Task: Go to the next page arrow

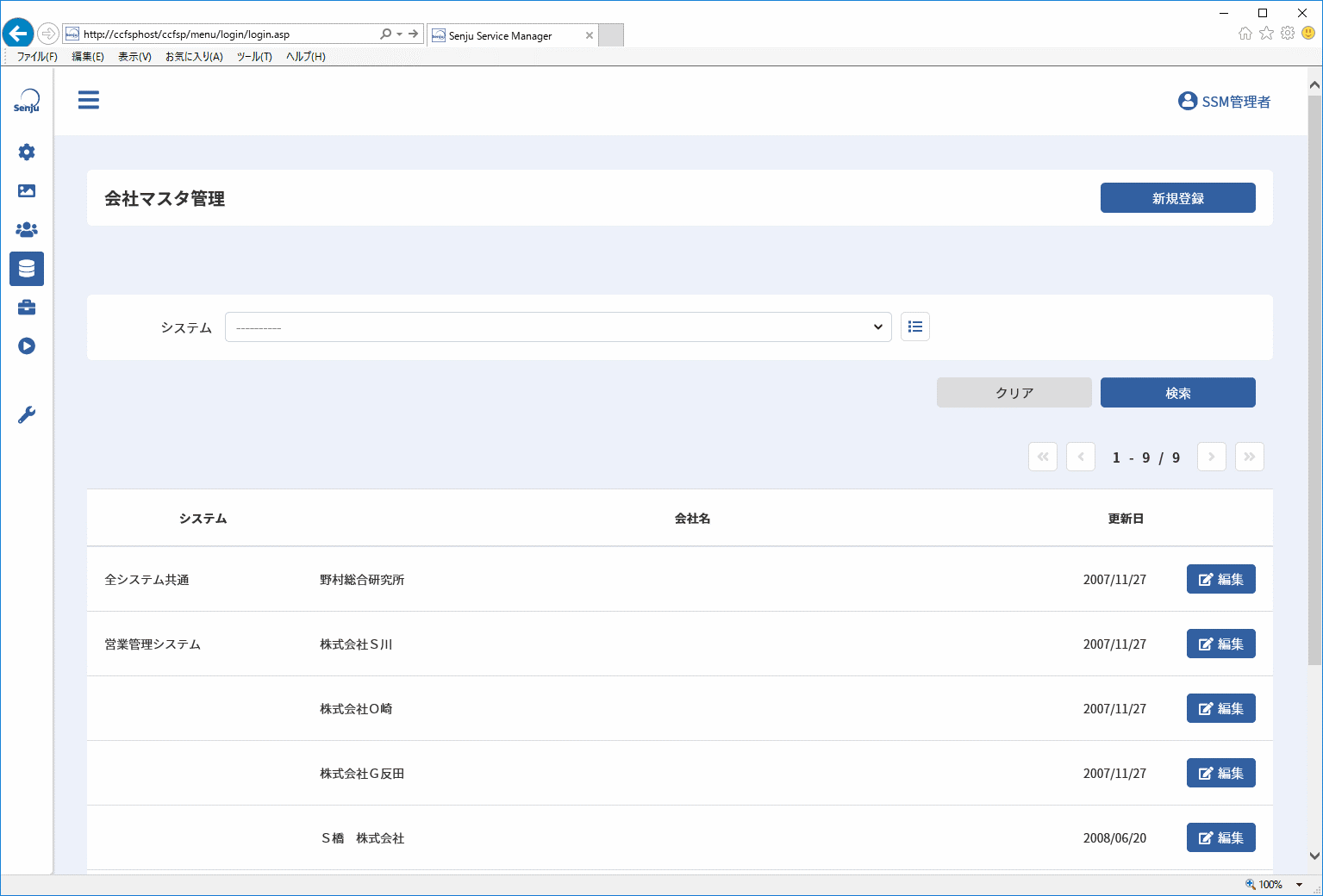Action: (1212, 457)
